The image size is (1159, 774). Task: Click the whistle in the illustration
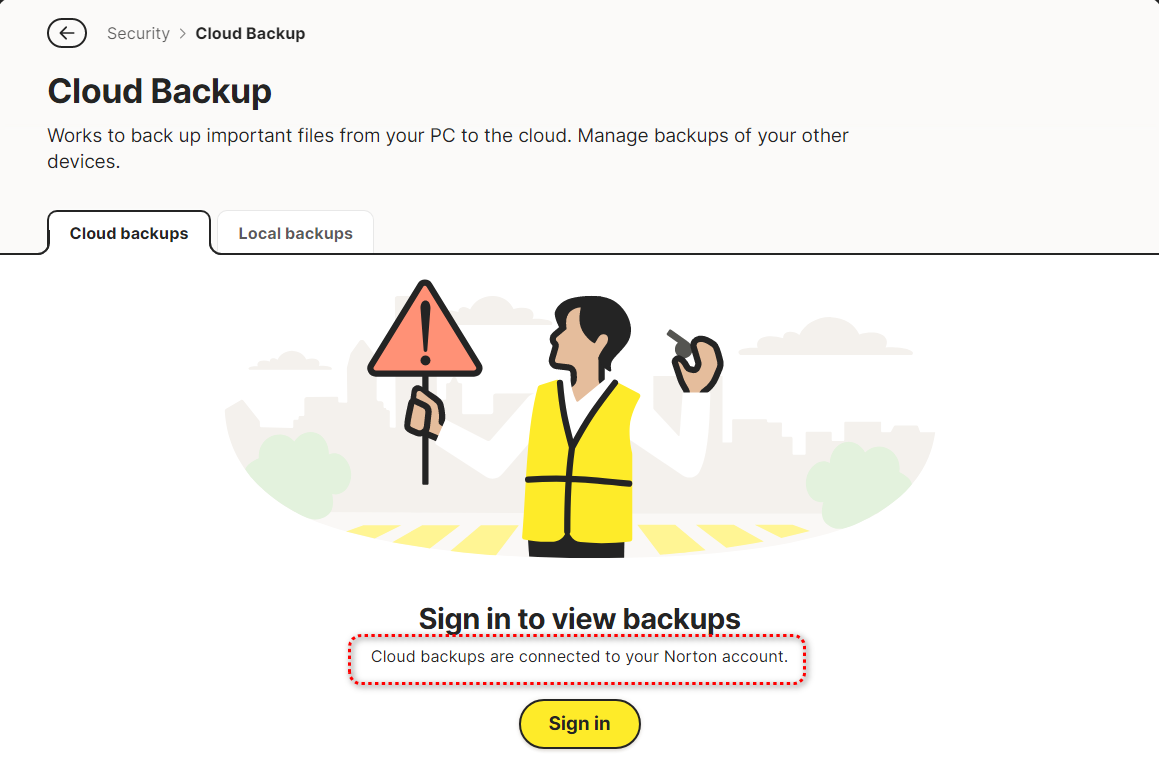[x=679, y=342]
